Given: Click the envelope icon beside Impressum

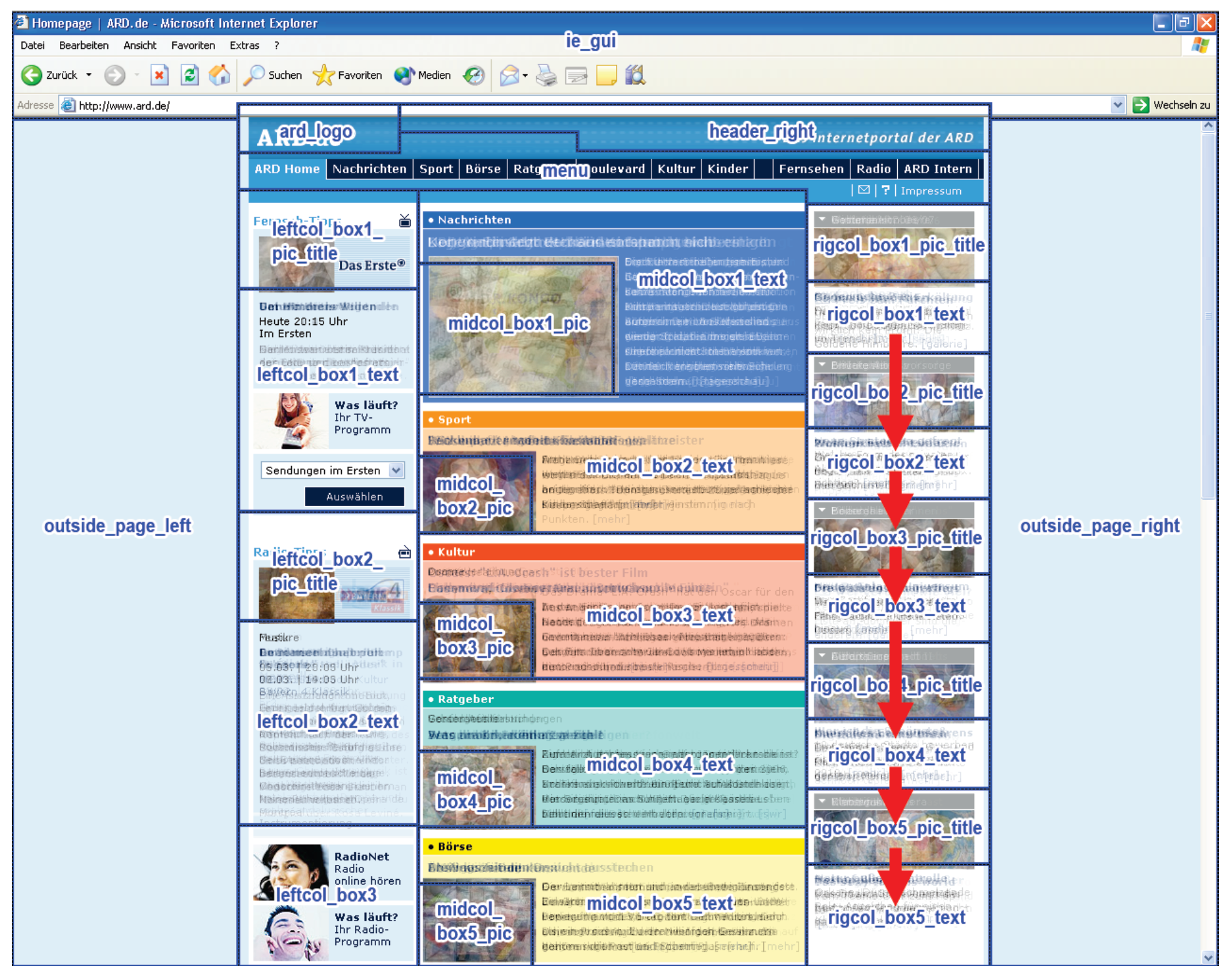Looking at the screenshot, I should (863, 190).
